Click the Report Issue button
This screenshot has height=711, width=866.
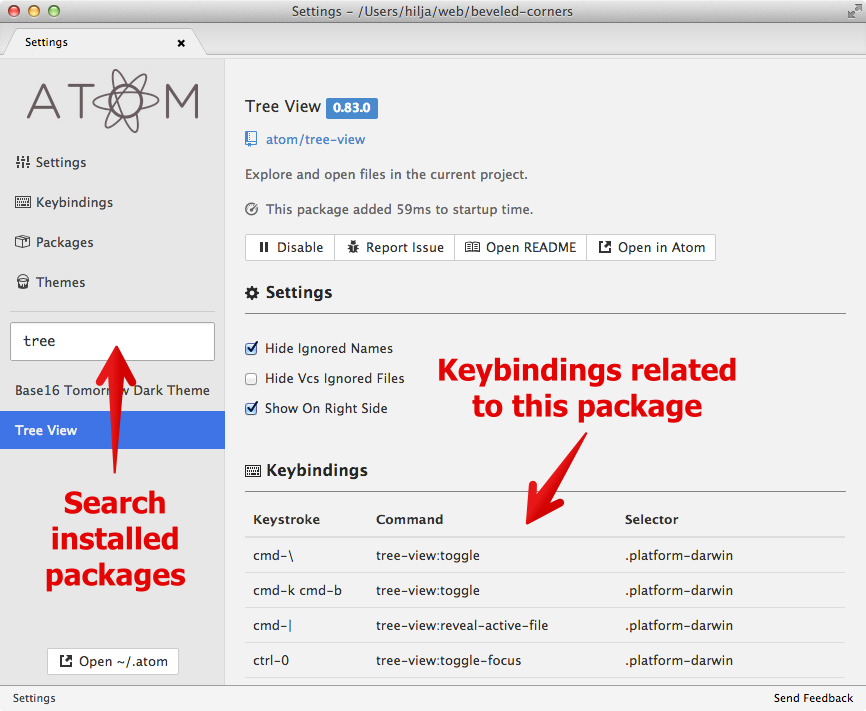[394, 247]
